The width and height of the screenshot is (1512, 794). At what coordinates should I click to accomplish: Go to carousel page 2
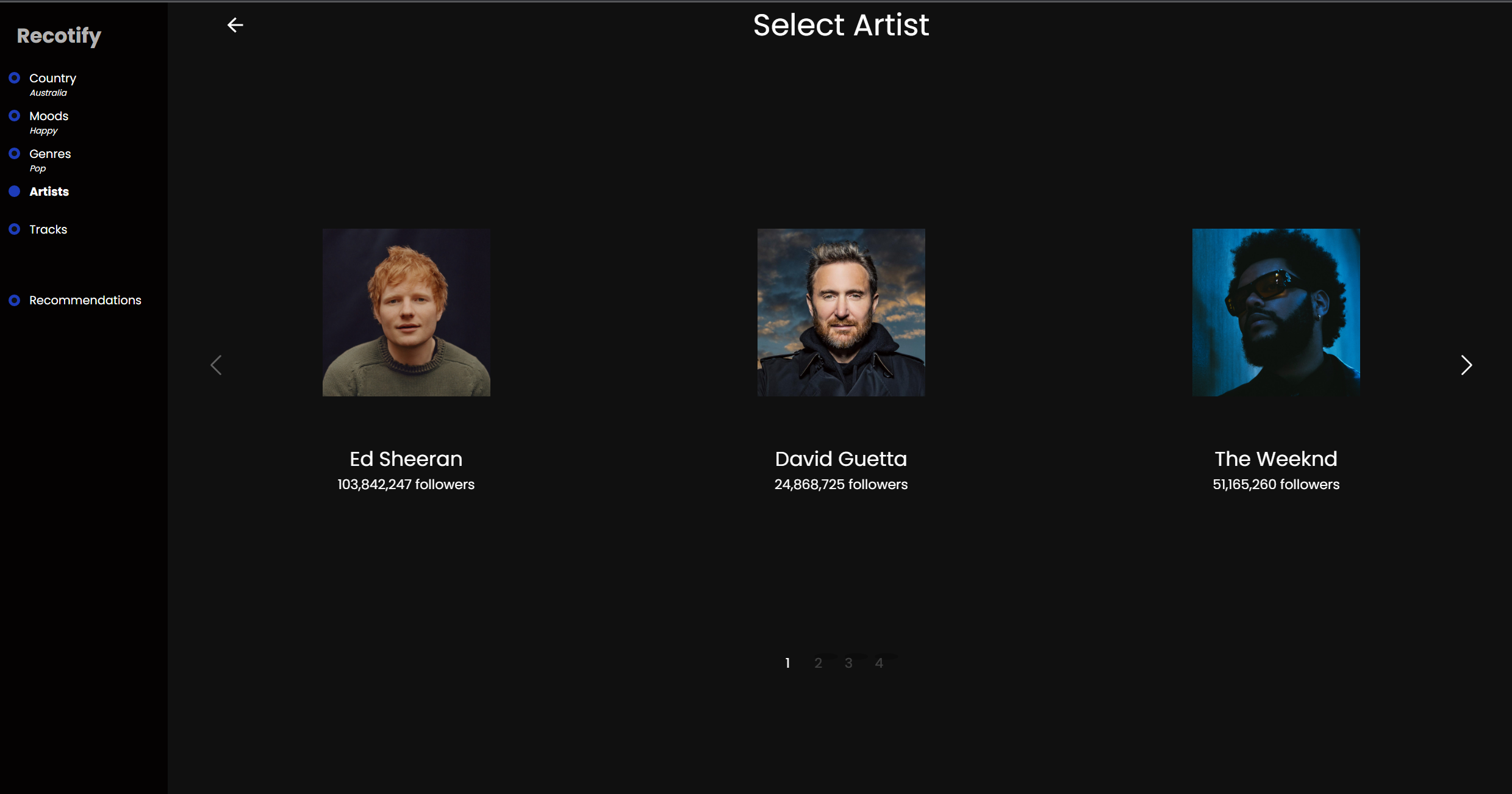pyautogui.click(x=818, y=663)
